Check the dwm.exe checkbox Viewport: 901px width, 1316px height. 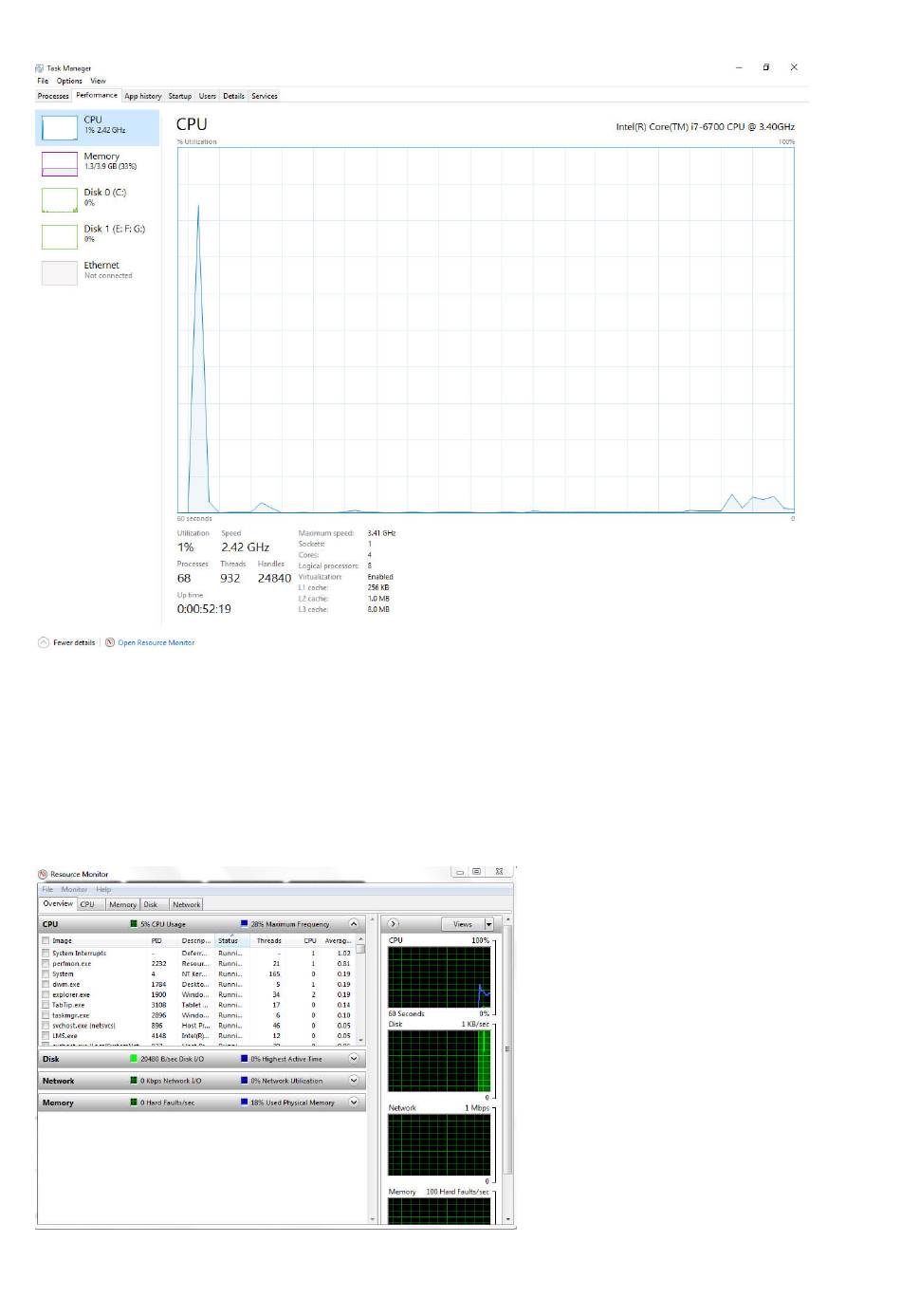(46, 984)
